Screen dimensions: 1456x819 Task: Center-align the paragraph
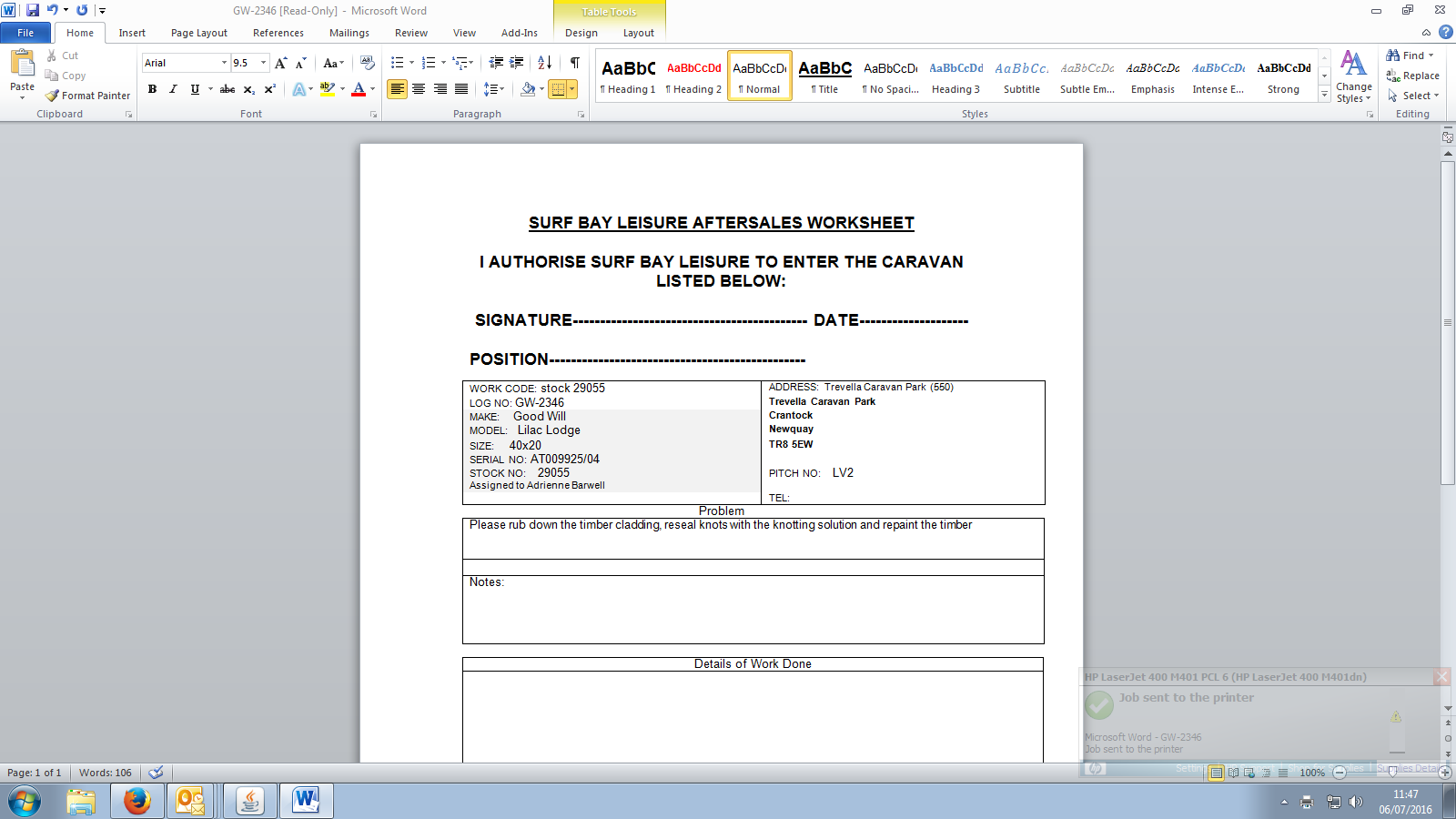click(x=419, y=89)
